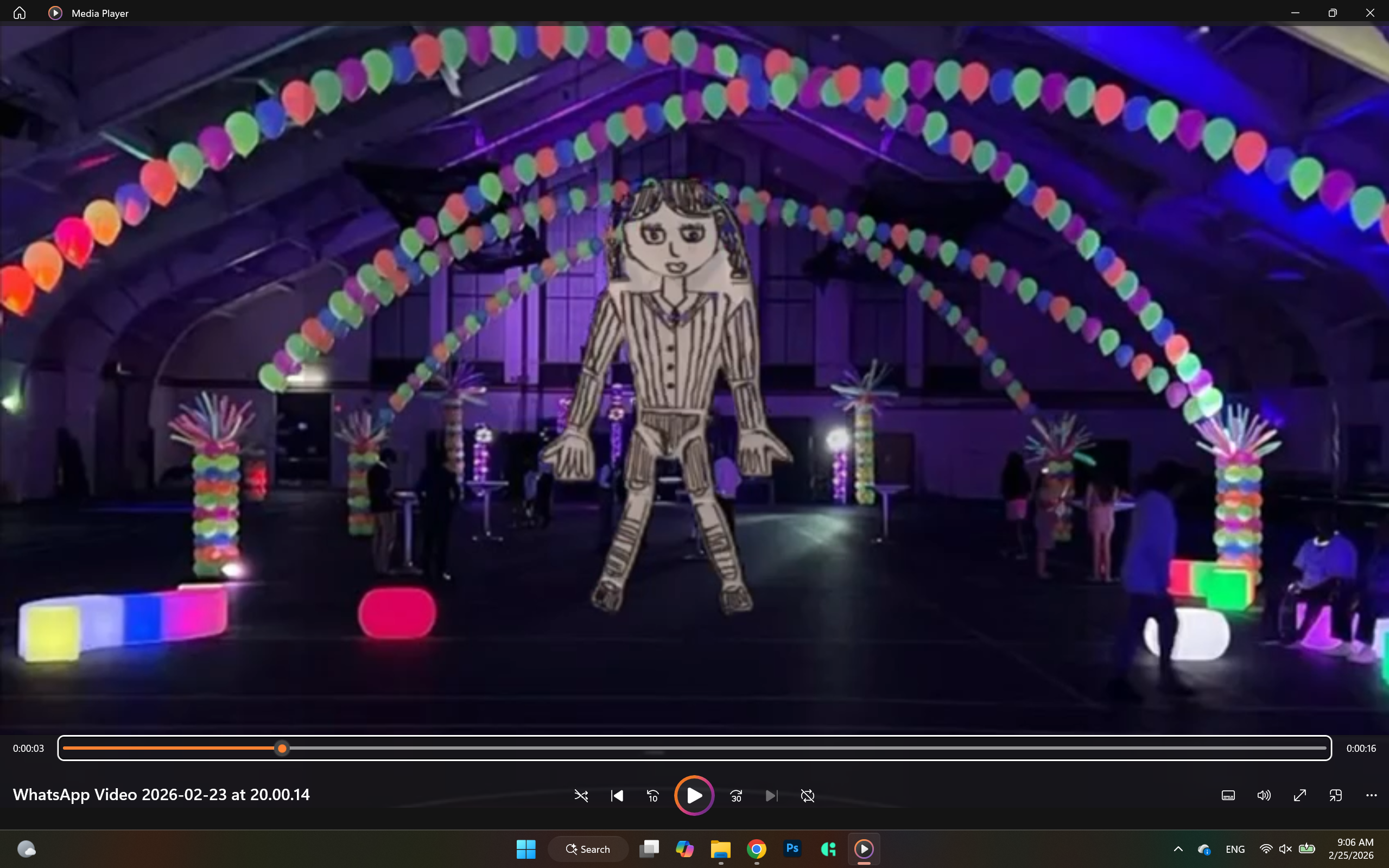
Task: Toggle system mute speaker icon in tray
Action: tap(1285, 849)
